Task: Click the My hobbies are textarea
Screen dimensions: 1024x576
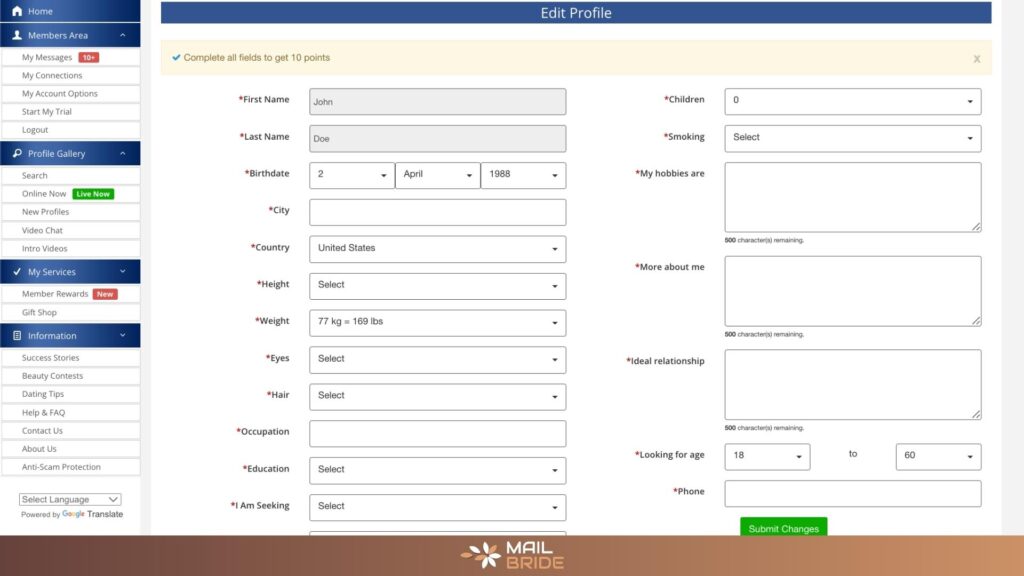Action: click(852, 197)
